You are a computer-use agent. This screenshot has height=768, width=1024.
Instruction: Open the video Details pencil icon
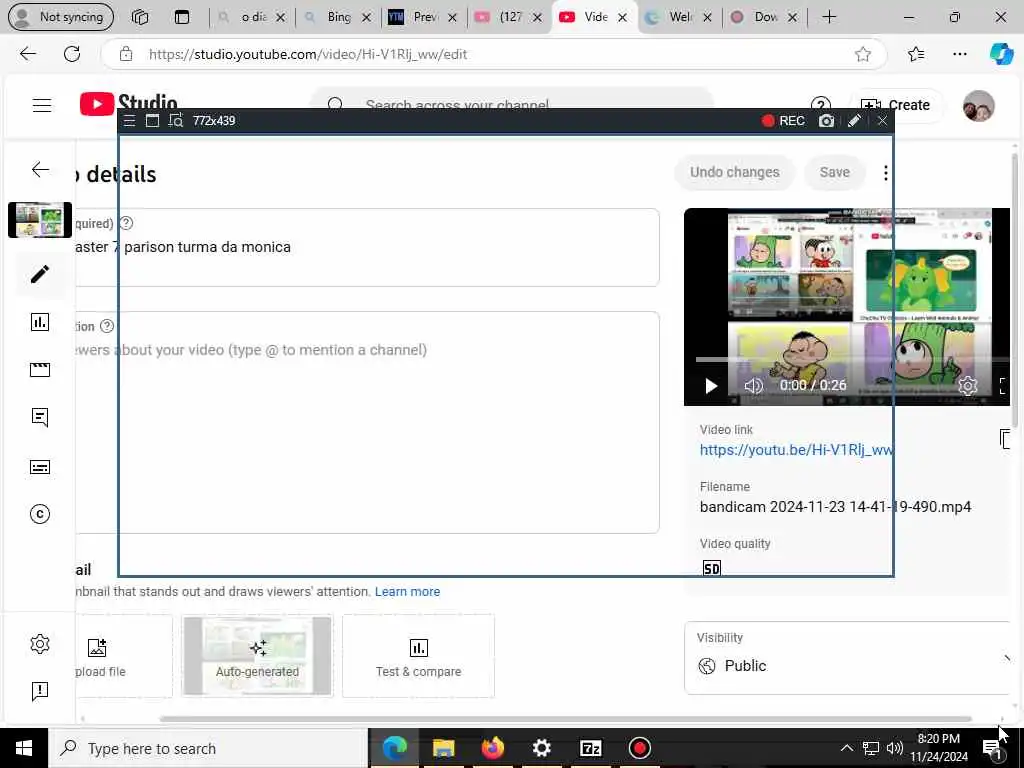coord(40,274)
